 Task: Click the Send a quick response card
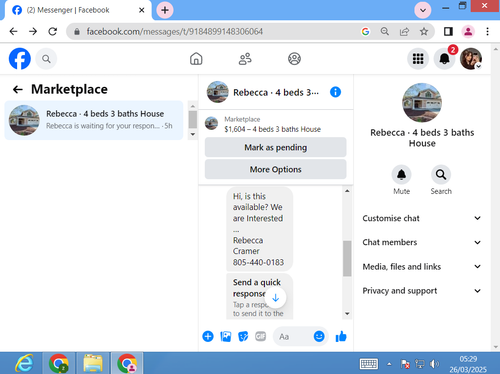click(x=259, y=297)
